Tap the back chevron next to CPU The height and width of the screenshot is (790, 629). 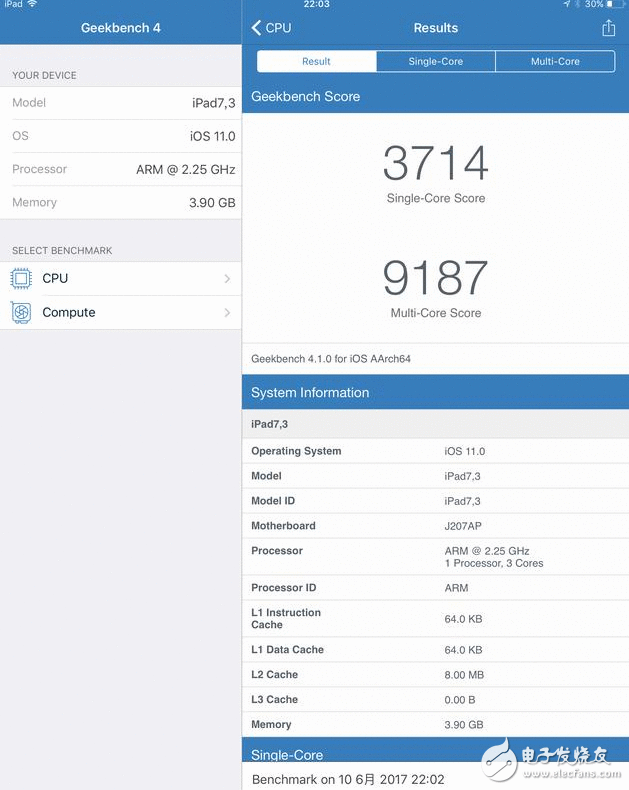256,28
